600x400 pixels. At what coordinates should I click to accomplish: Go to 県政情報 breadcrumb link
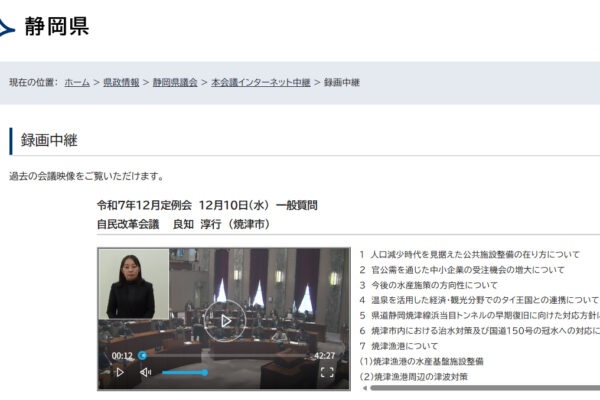pyautogui.click(x=121, y=82)
